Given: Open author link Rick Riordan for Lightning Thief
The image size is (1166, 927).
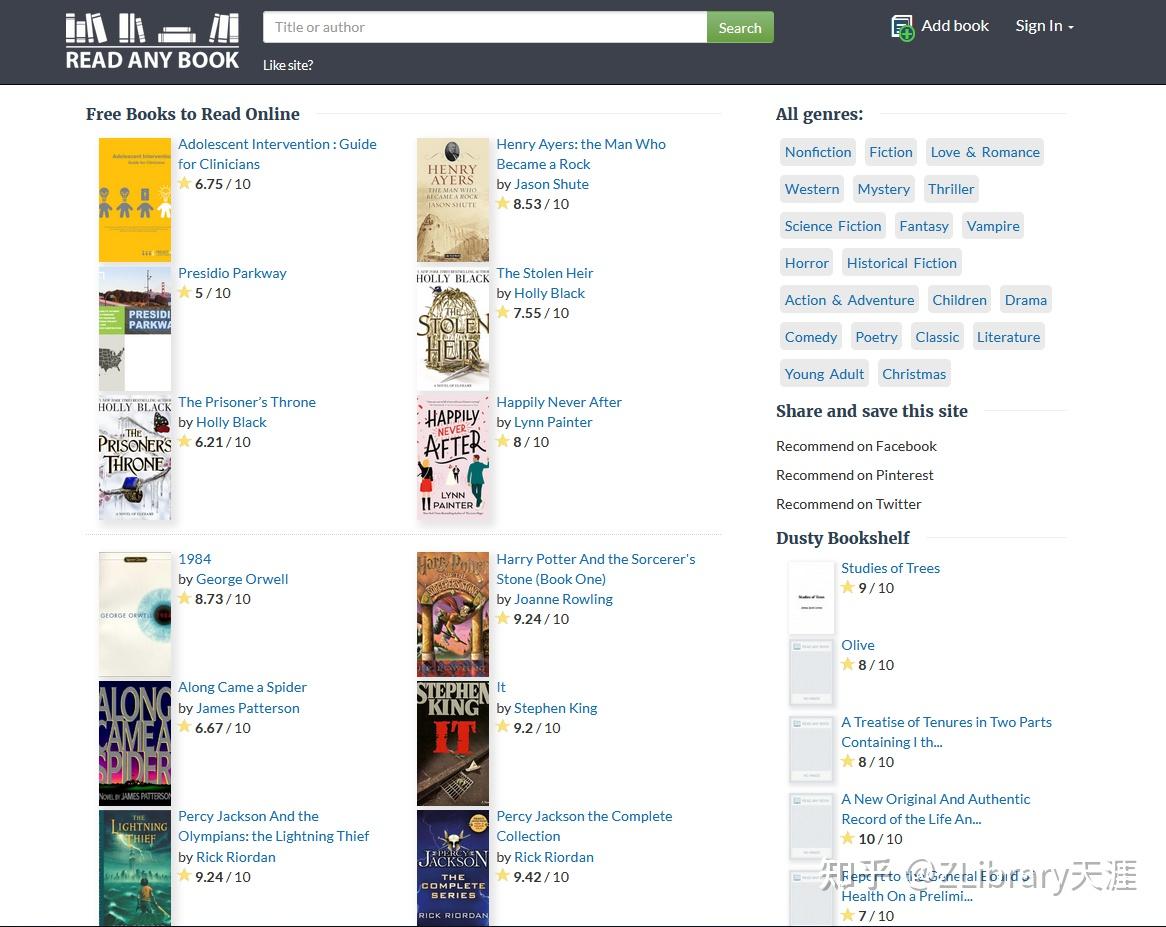Looking at the screenshot, I should [x=236, y=857].
